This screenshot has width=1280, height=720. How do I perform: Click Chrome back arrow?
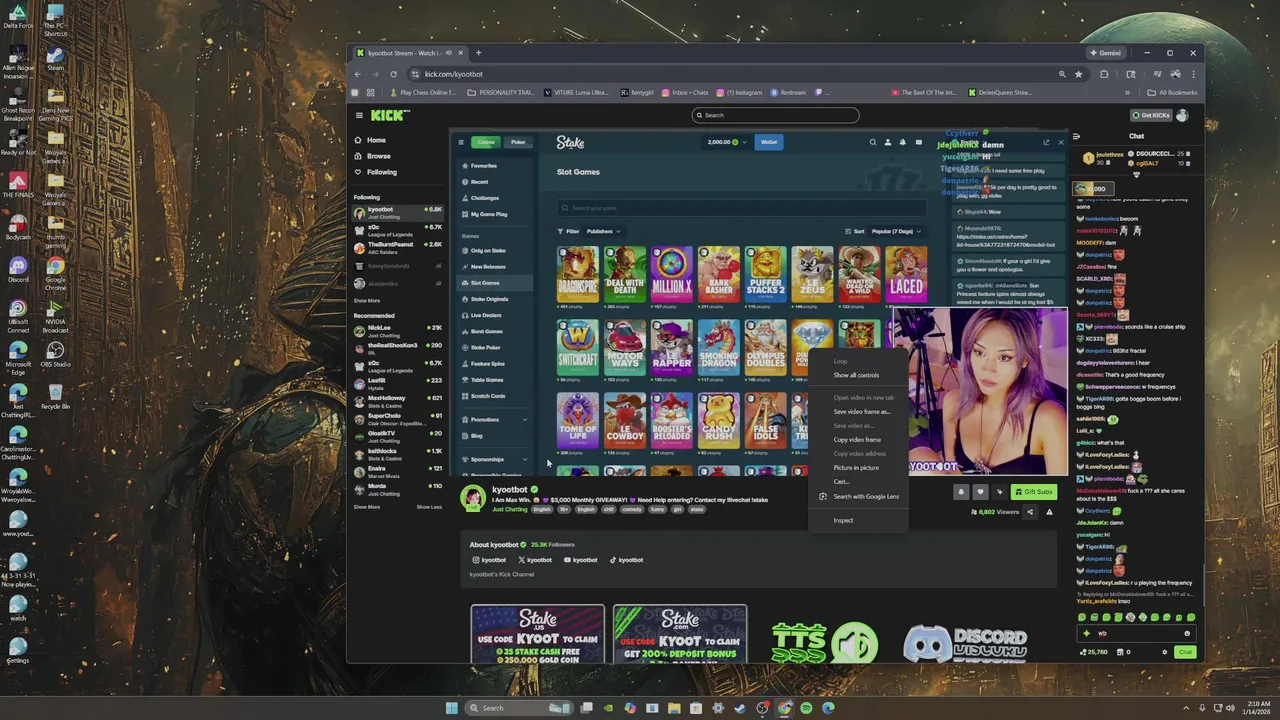coord(358,74)
